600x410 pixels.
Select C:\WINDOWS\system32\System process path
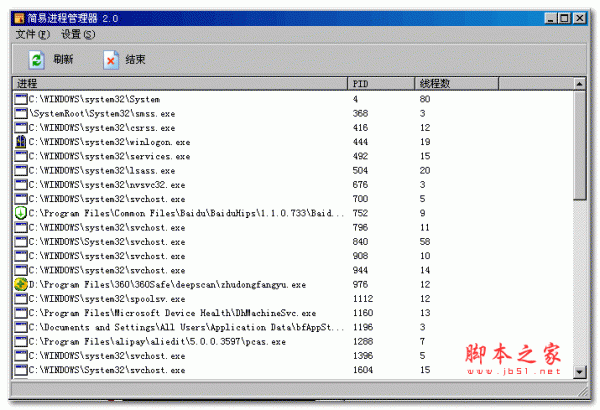coord(95,100)
